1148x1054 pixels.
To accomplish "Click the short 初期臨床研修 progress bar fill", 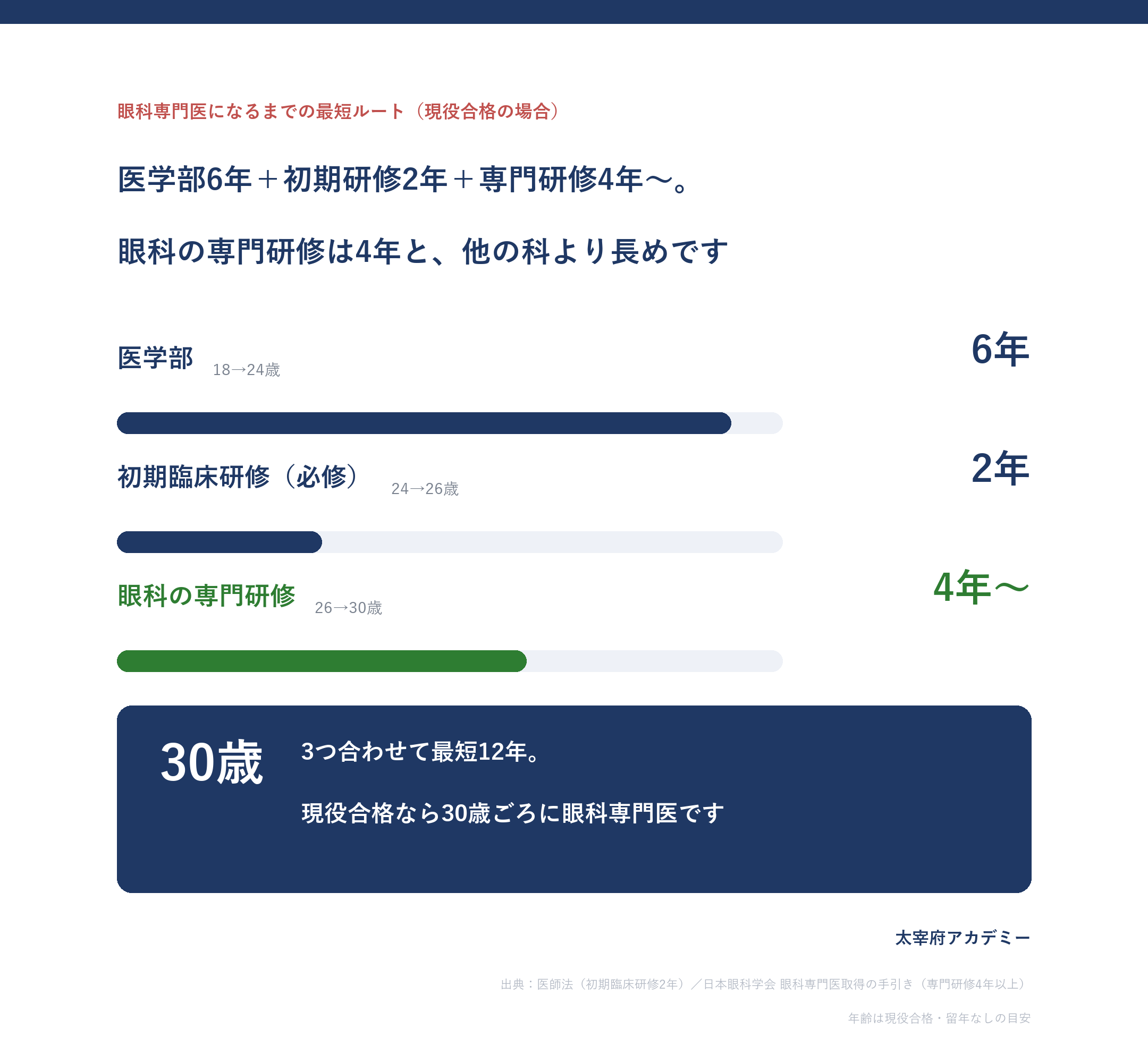I will pyautogui.click(x=220, y=542).
